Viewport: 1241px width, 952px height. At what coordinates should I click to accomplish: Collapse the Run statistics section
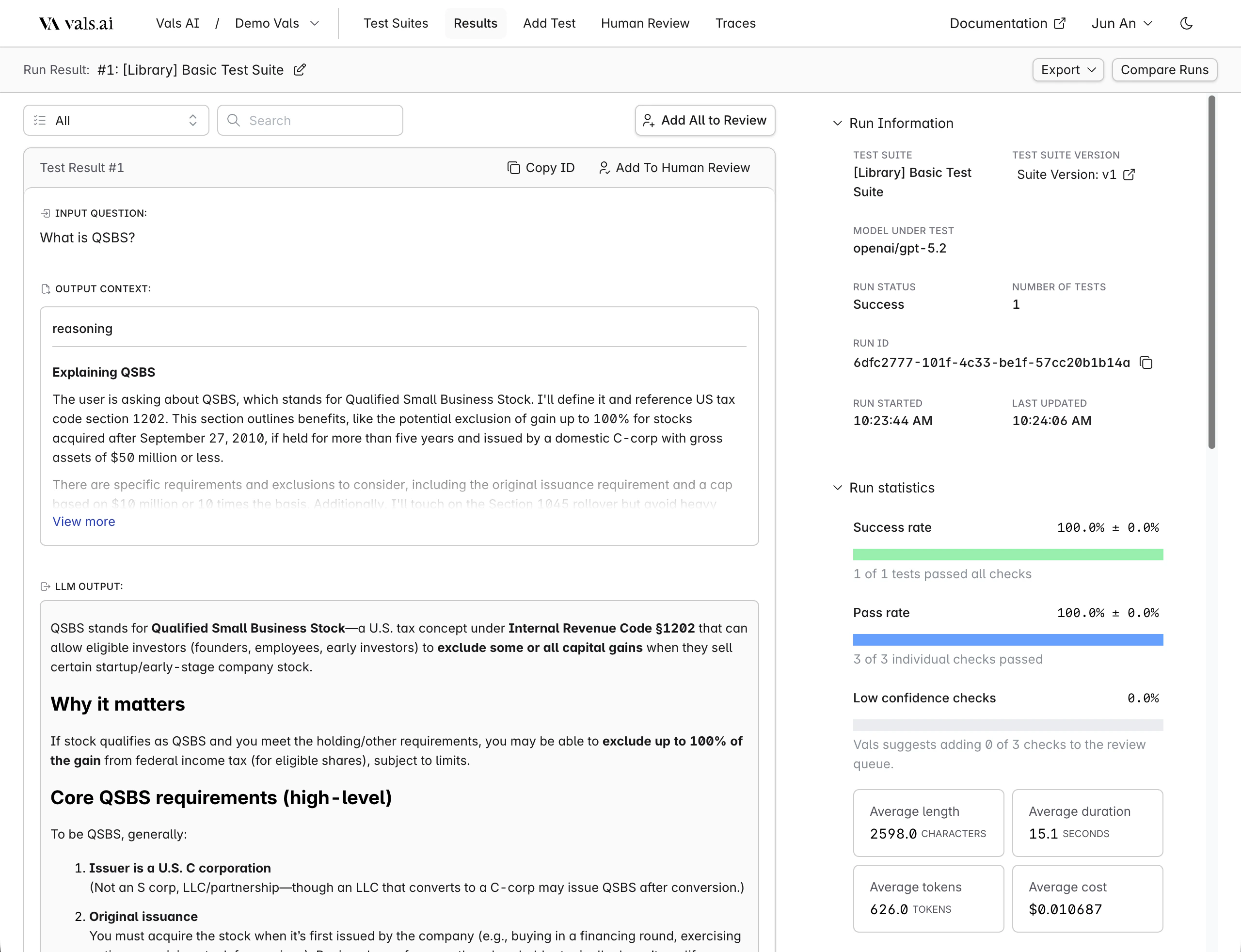[x=837, y=488]
